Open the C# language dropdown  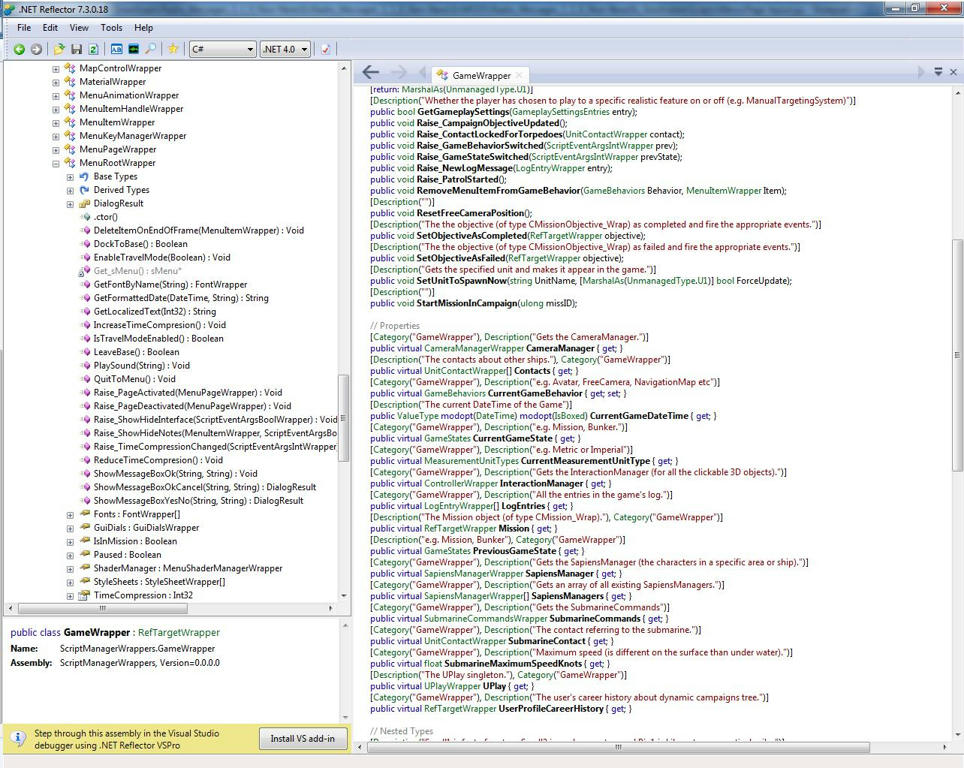point(223,49)
